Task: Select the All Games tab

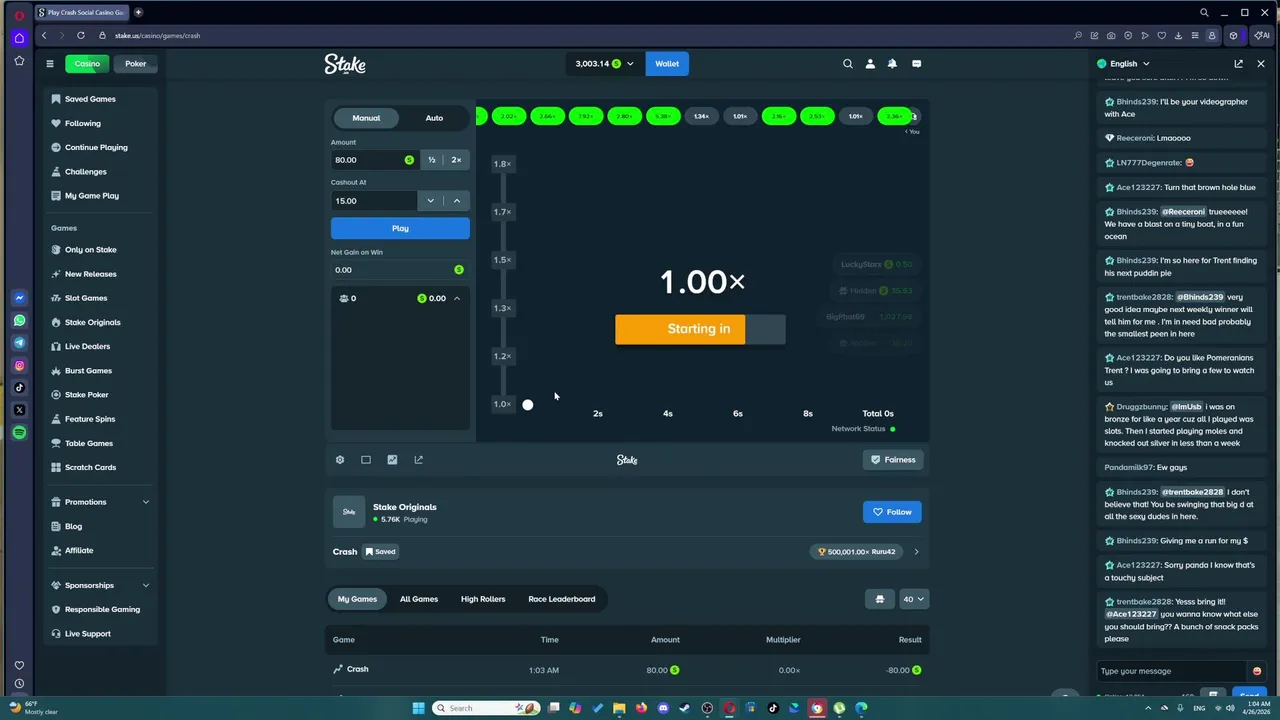Action: 419,599
